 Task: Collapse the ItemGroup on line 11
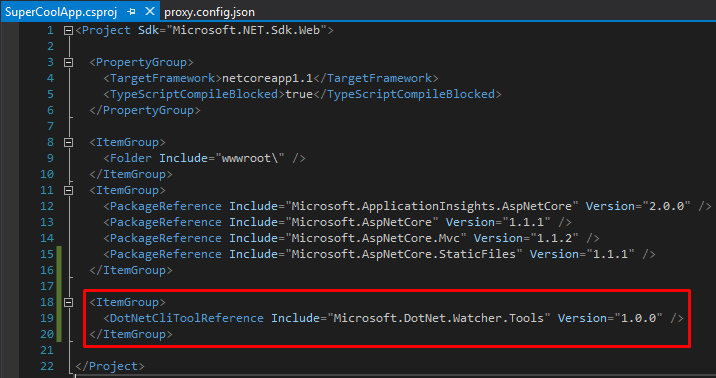click(x=68, y=190)
